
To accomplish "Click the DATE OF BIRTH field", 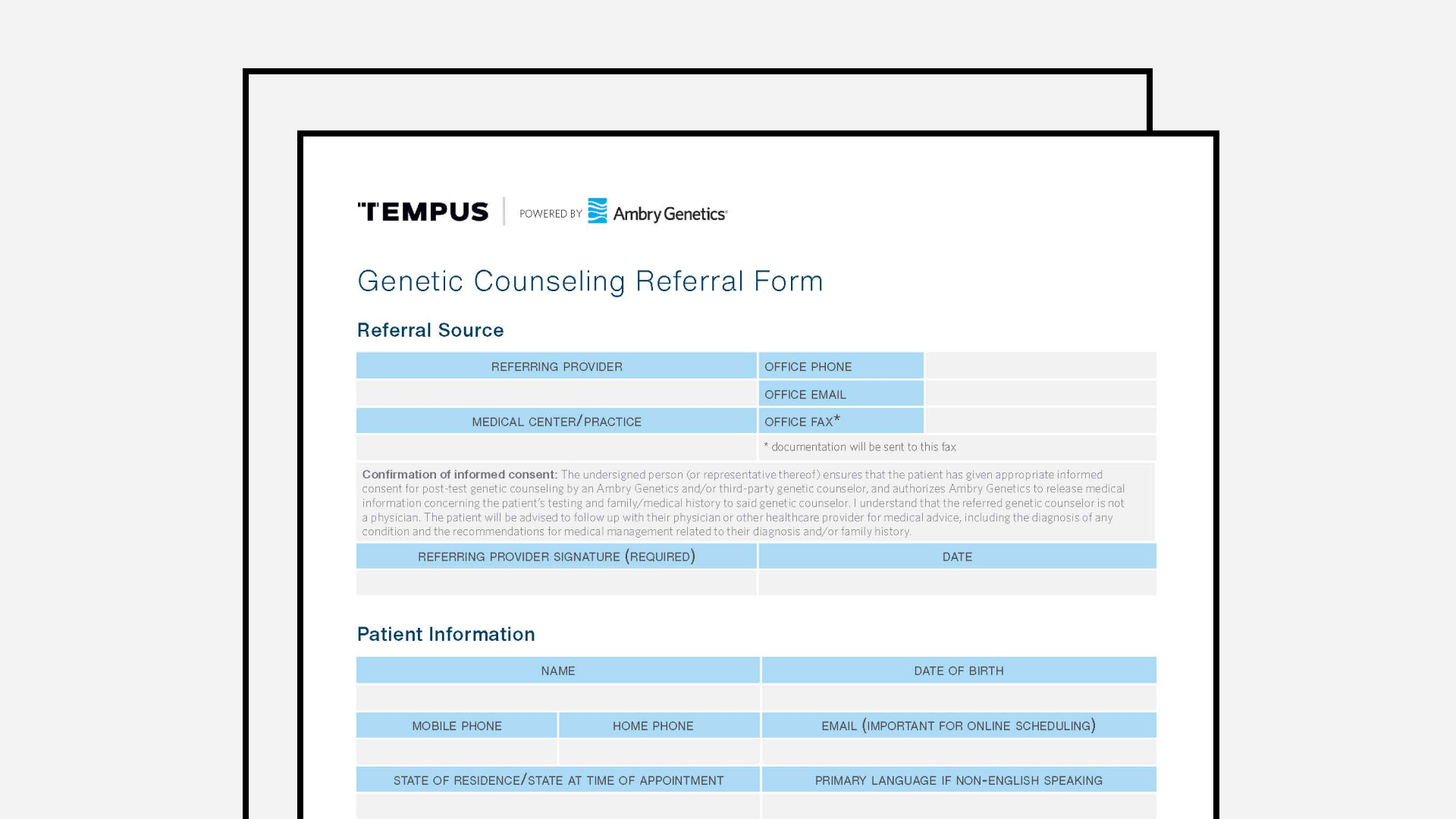I will [x=958, y=697].
